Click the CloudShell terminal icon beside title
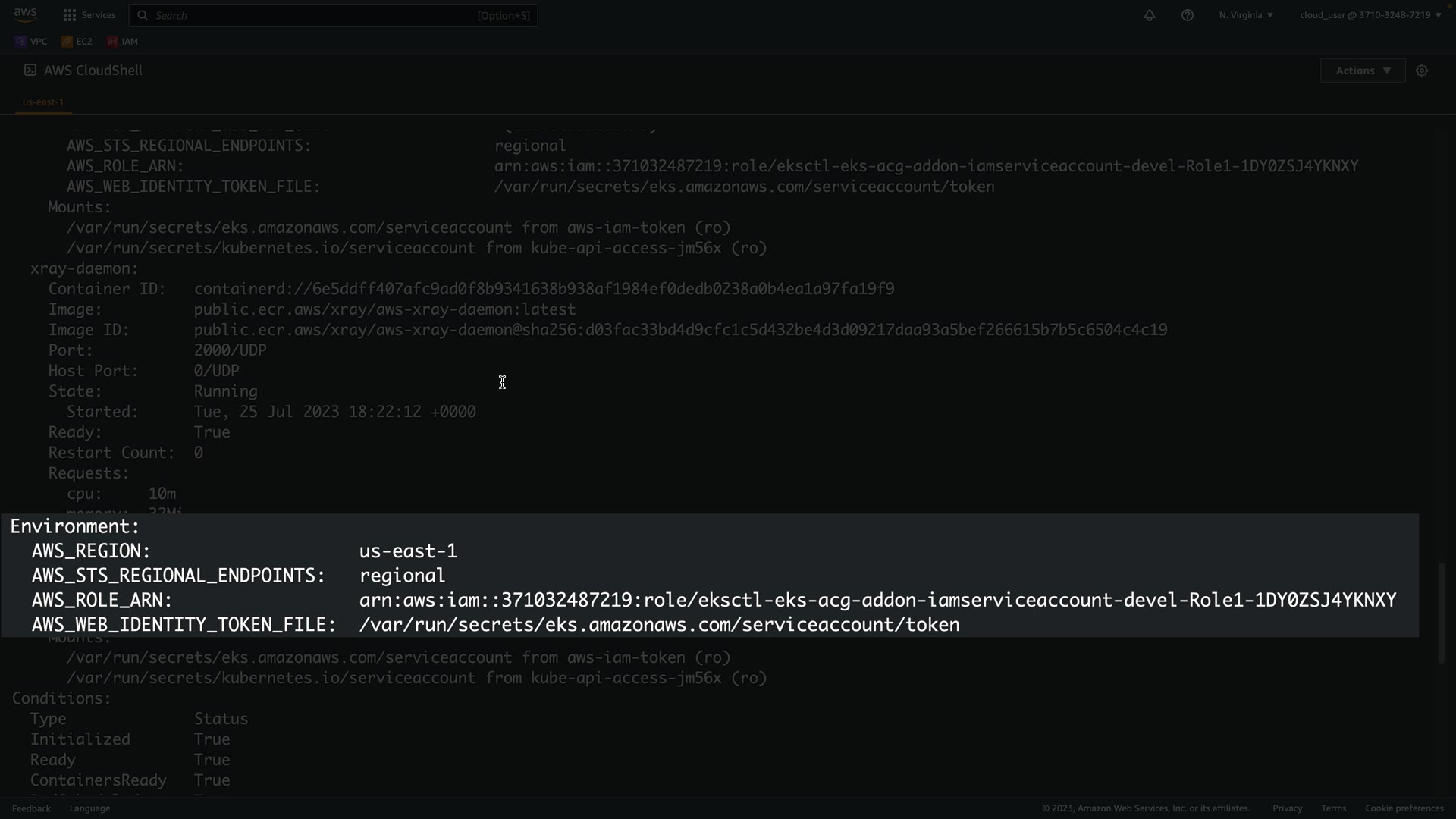The image size is (1456, 819). tap(30, 70)
